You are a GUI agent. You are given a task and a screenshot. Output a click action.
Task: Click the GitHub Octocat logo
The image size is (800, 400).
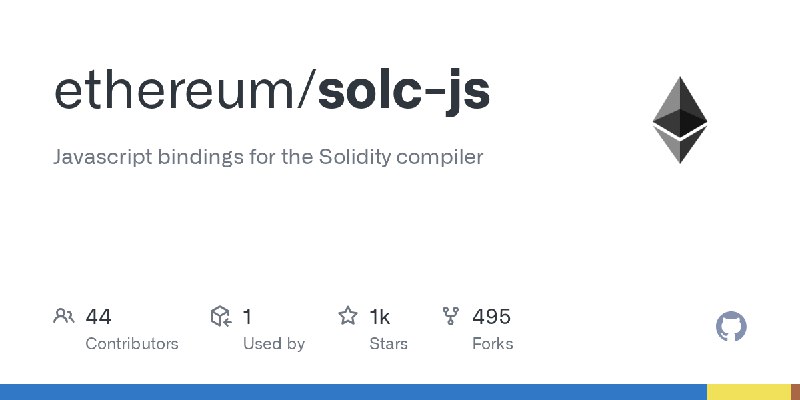(x=732, y=327)
